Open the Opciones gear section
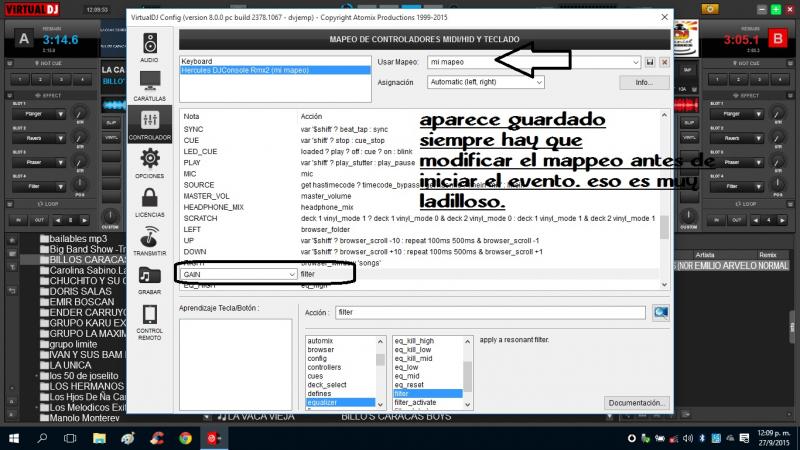The width and height of the screenshot is (800, 450). click(149, 163)
